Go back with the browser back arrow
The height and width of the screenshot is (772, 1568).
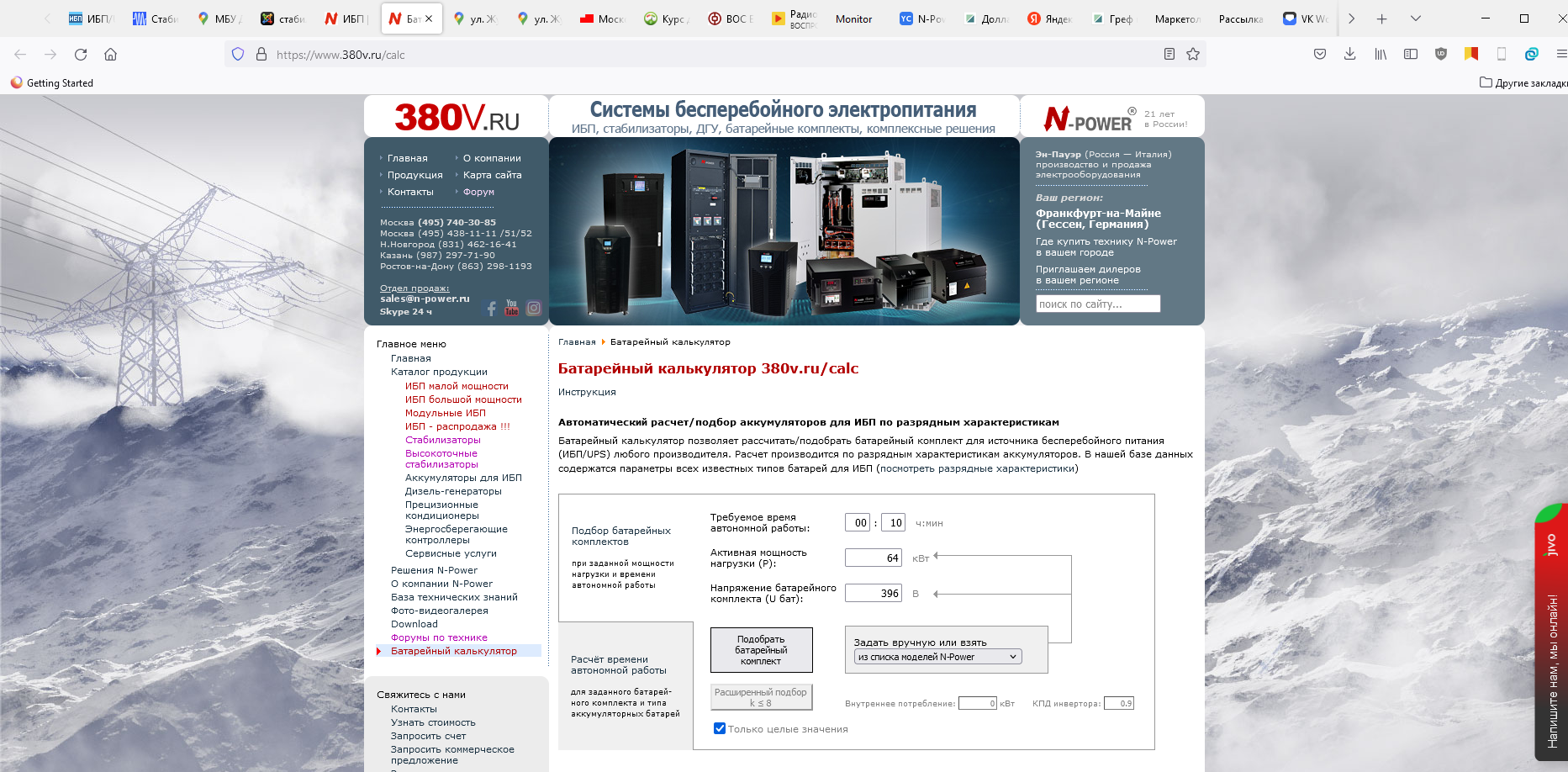point(20,55)
